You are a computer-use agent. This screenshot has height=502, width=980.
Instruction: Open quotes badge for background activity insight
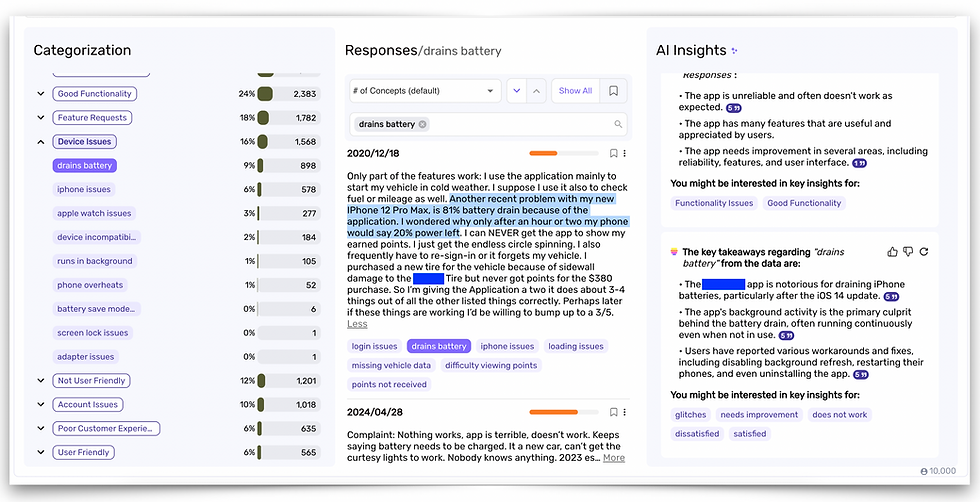(786, 336)
